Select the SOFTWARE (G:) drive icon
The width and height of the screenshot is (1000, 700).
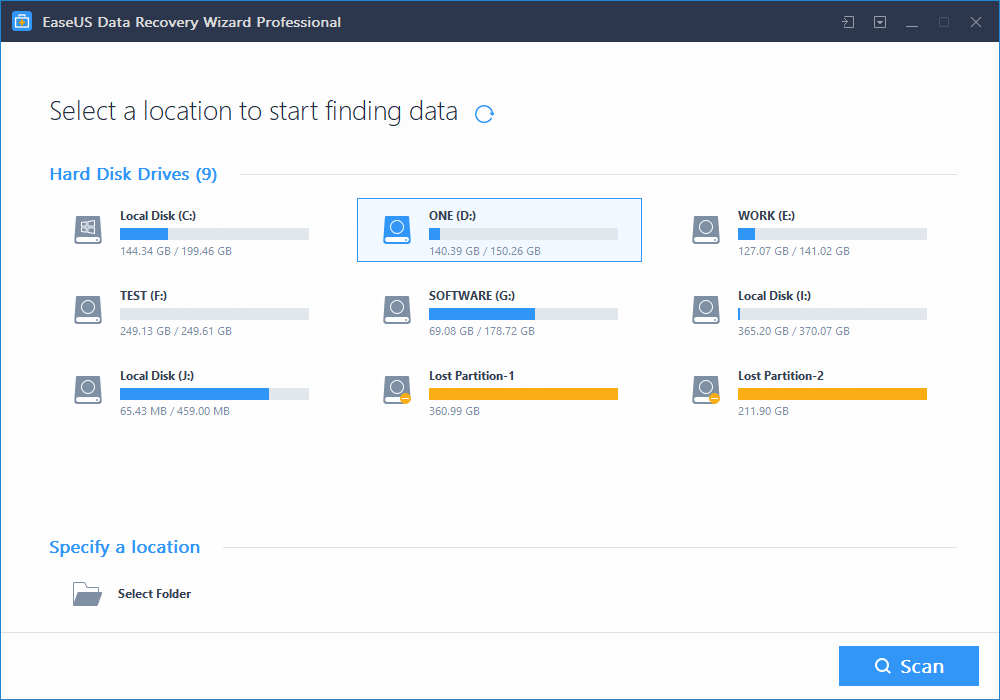coord(397,310)
